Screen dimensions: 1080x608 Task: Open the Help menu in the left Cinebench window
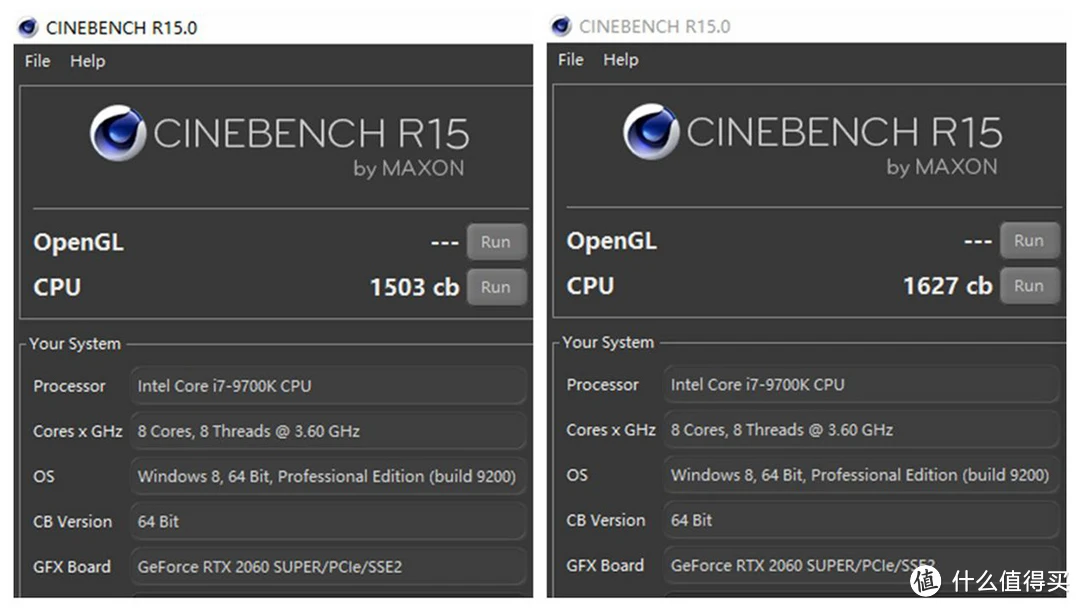[87, 61]
